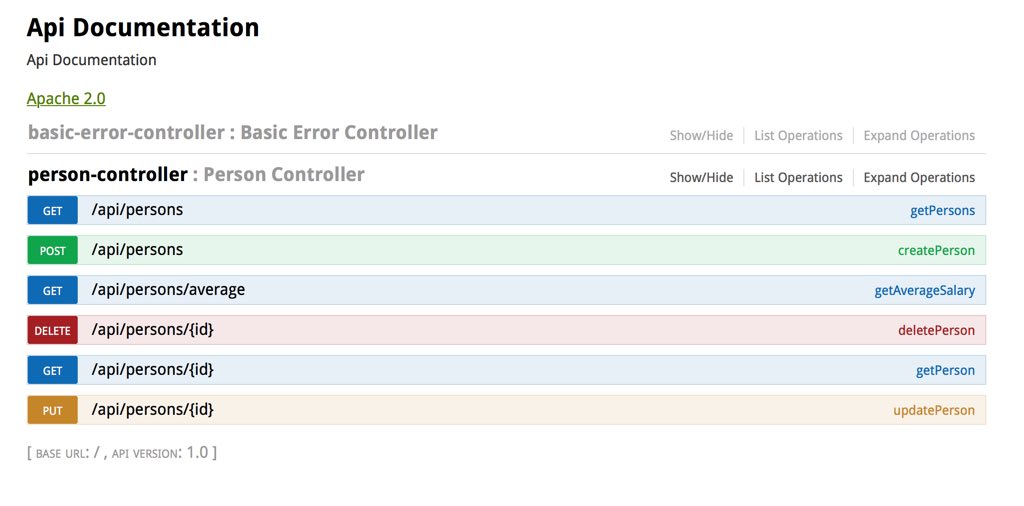Image resolution: width=1024 pixels, height=506 pixels.
Task: Click the deletePerson operation label
Action: [x=936, y=331]
